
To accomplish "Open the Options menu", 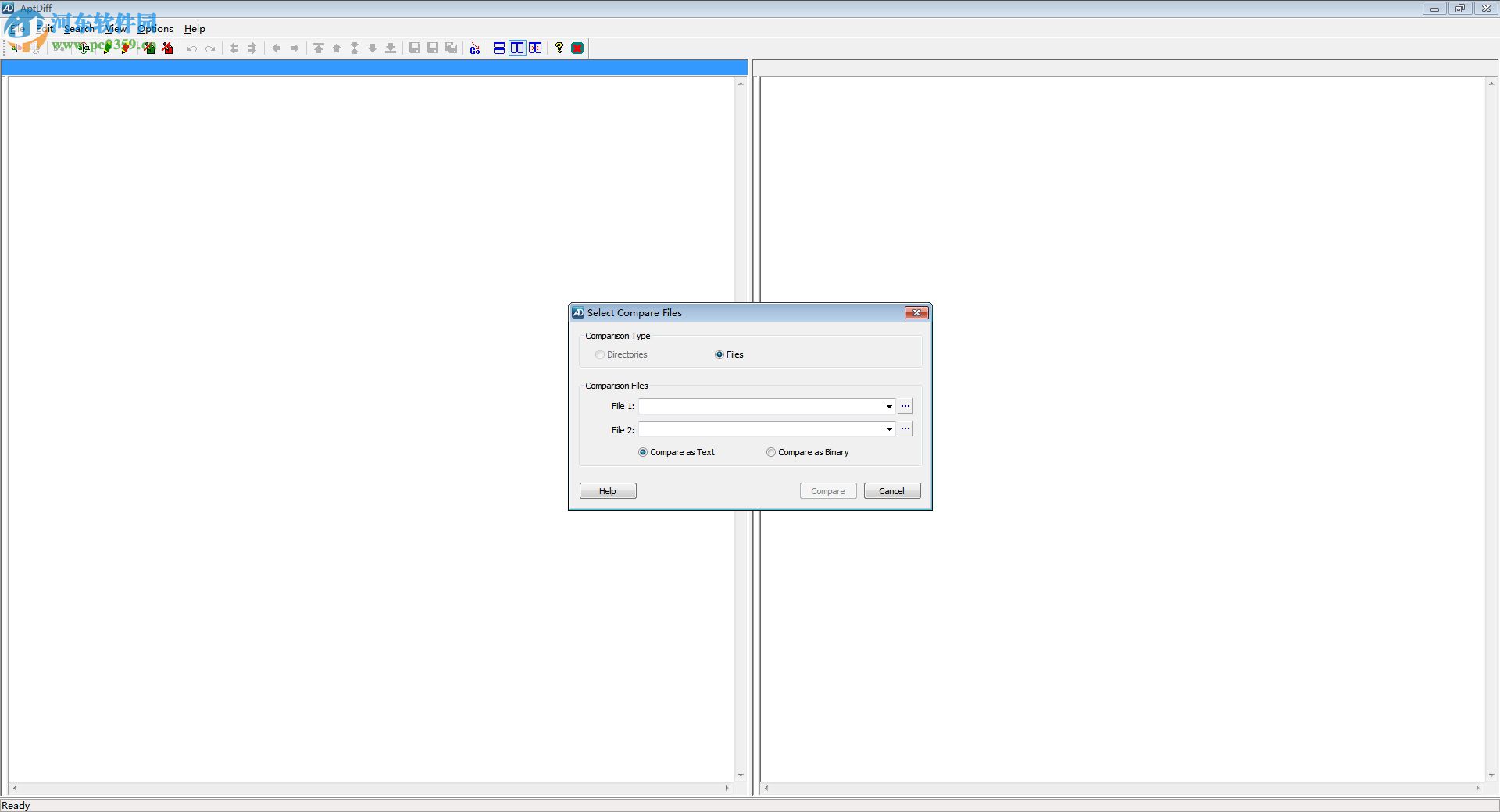I will point(156,29).
